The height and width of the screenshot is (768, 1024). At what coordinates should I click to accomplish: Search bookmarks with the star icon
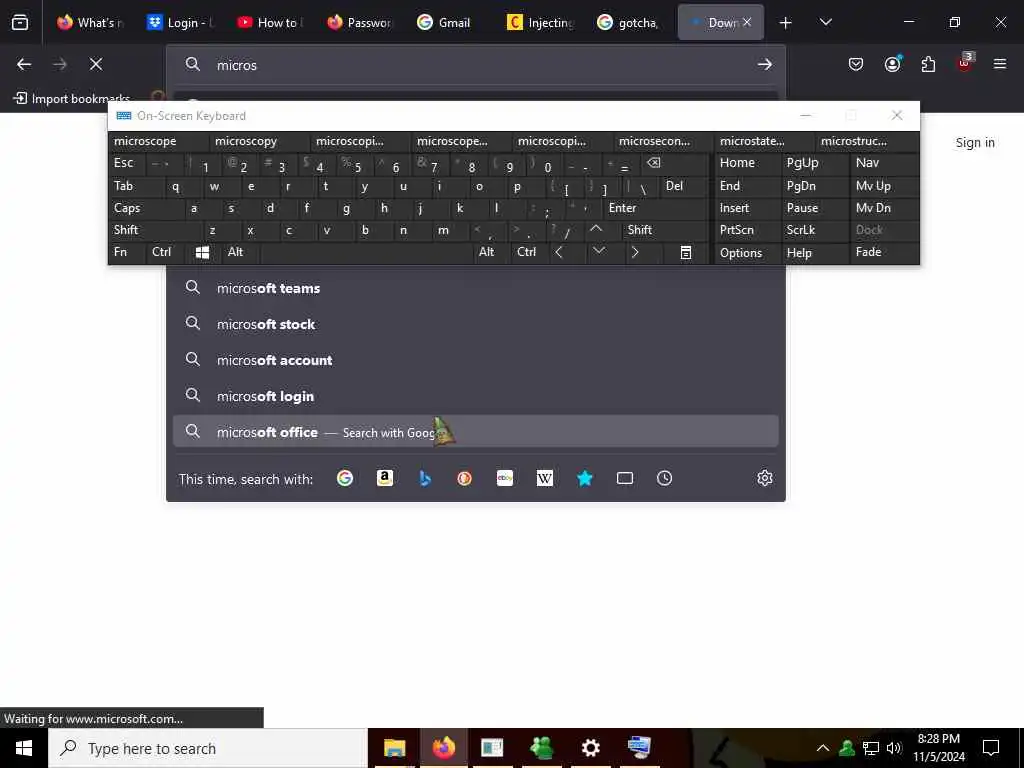click(x=584, y=478)
